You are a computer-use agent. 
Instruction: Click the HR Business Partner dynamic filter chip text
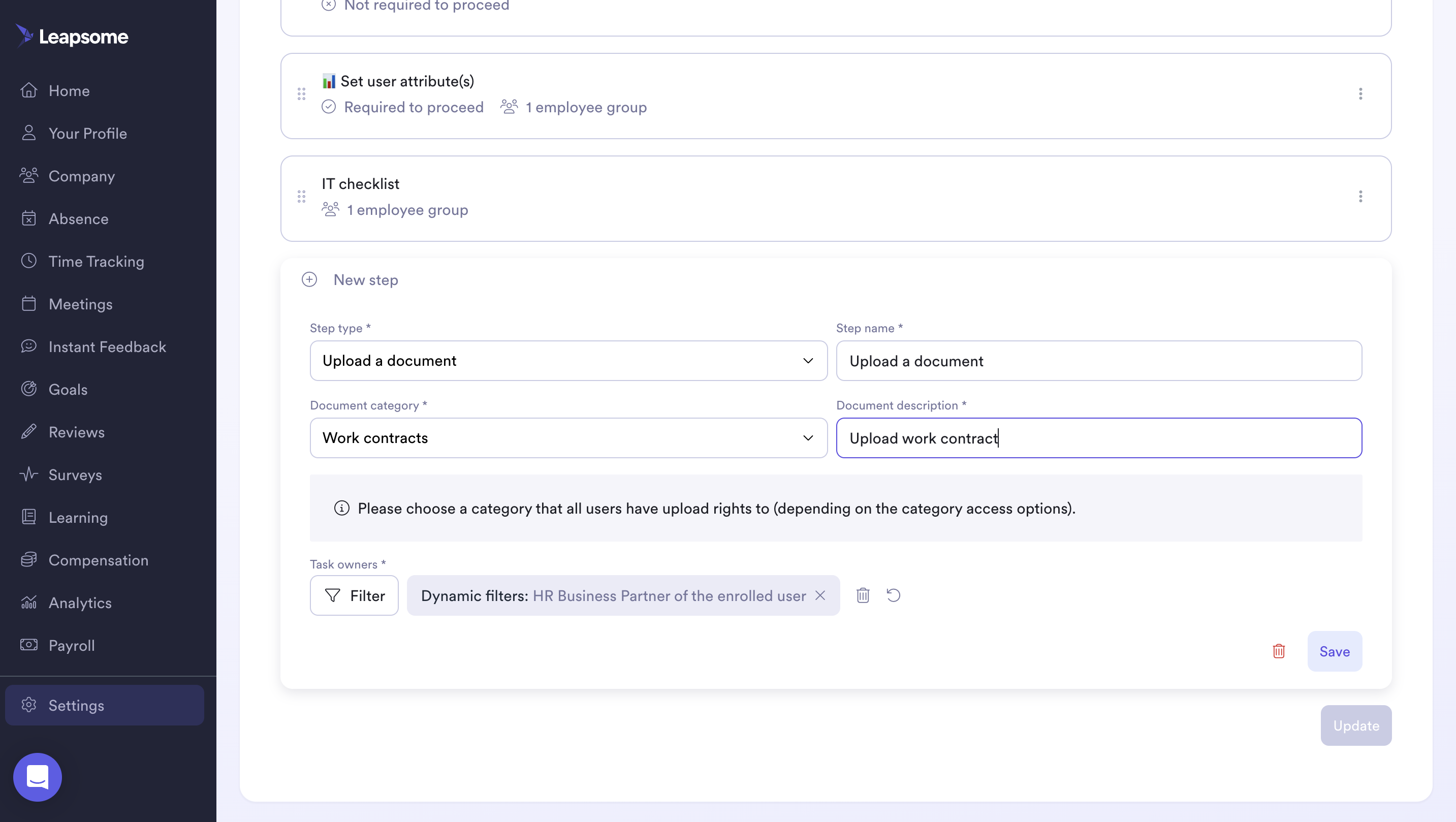[669, 595]
